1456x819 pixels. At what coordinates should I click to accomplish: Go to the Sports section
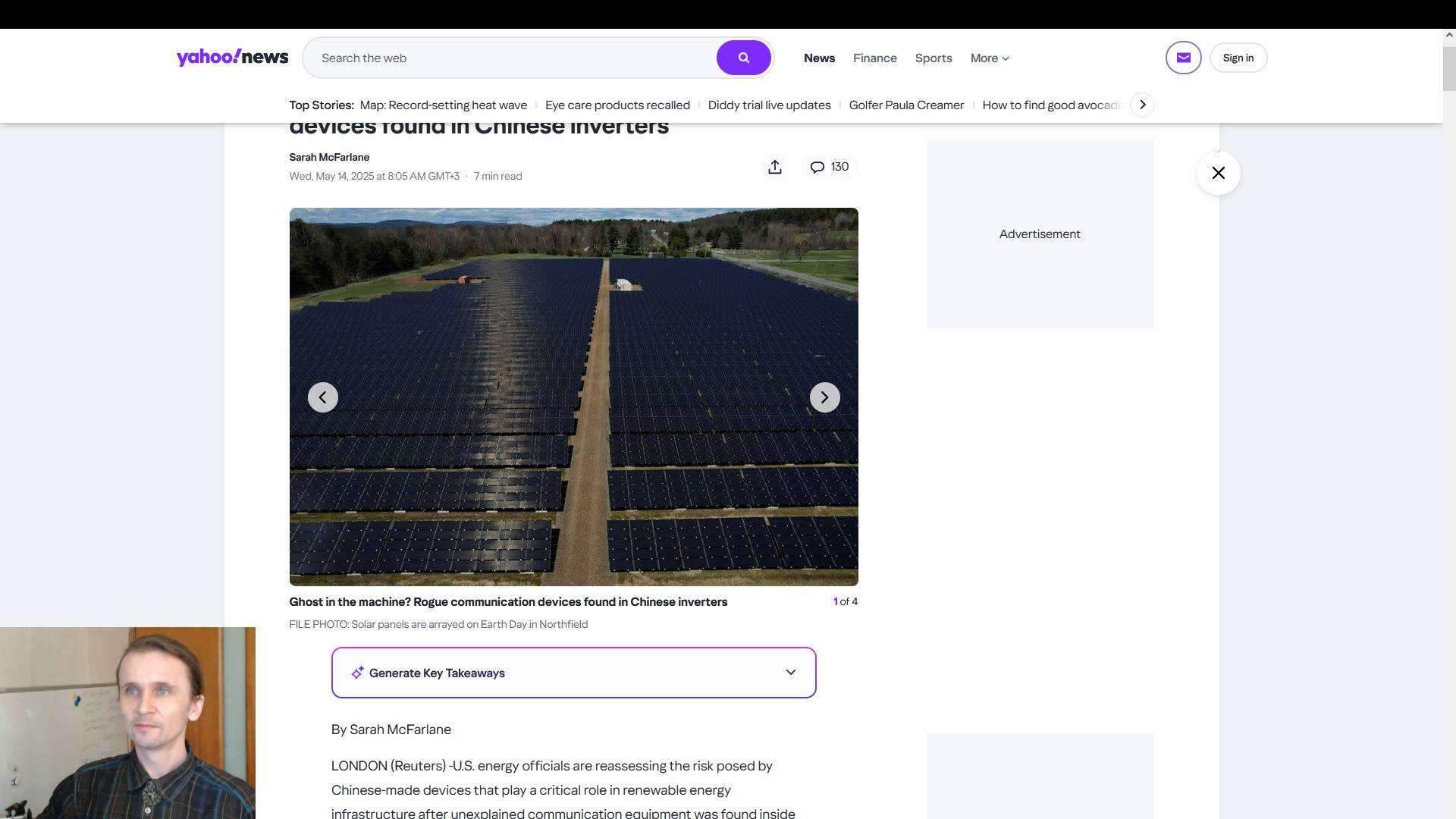[933, 58]
